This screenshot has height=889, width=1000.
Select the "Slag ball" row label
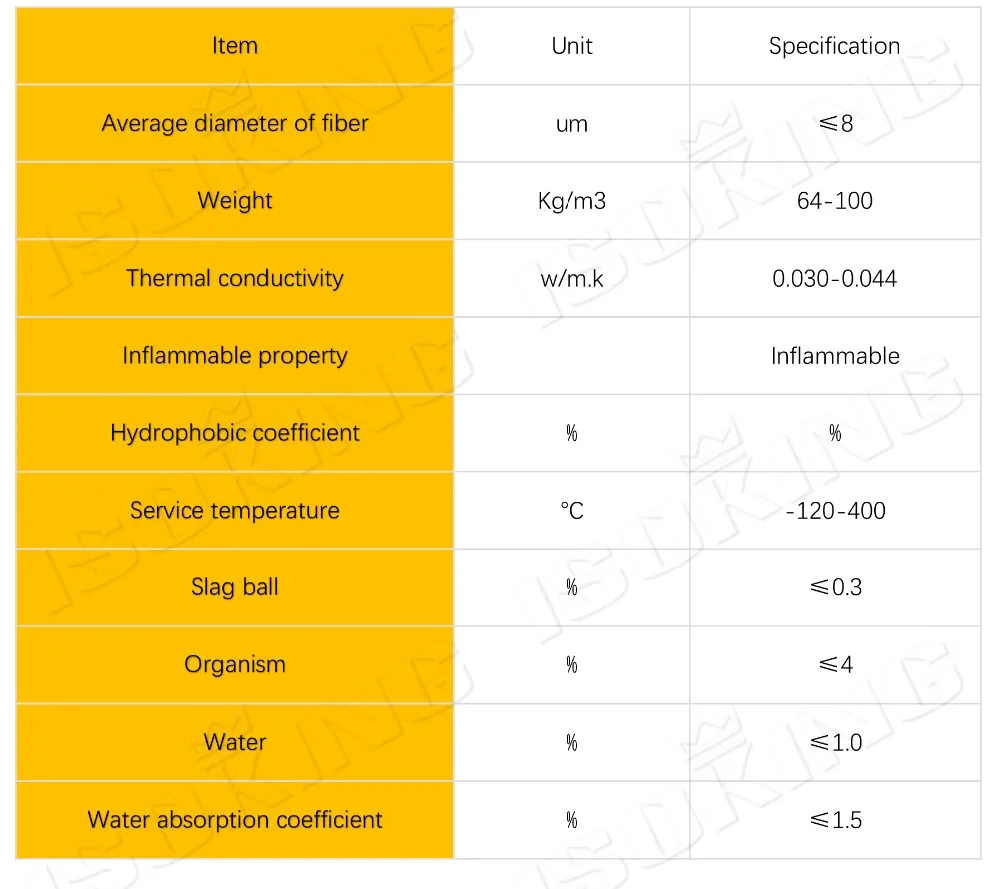click(235, 587)
